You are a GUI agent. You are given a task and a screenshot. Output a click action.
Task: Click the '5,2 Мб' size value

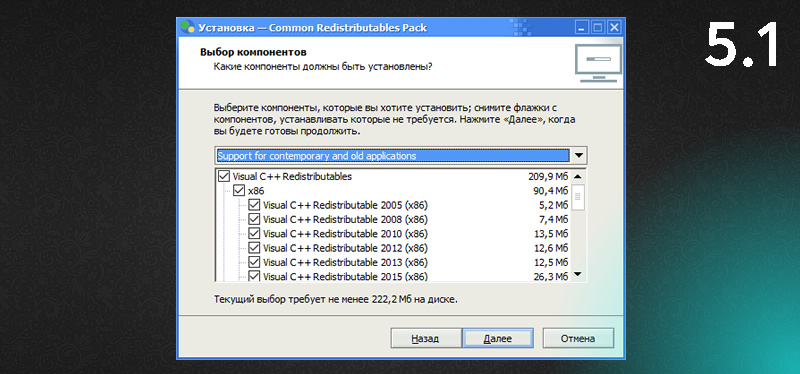click(553, 206)
